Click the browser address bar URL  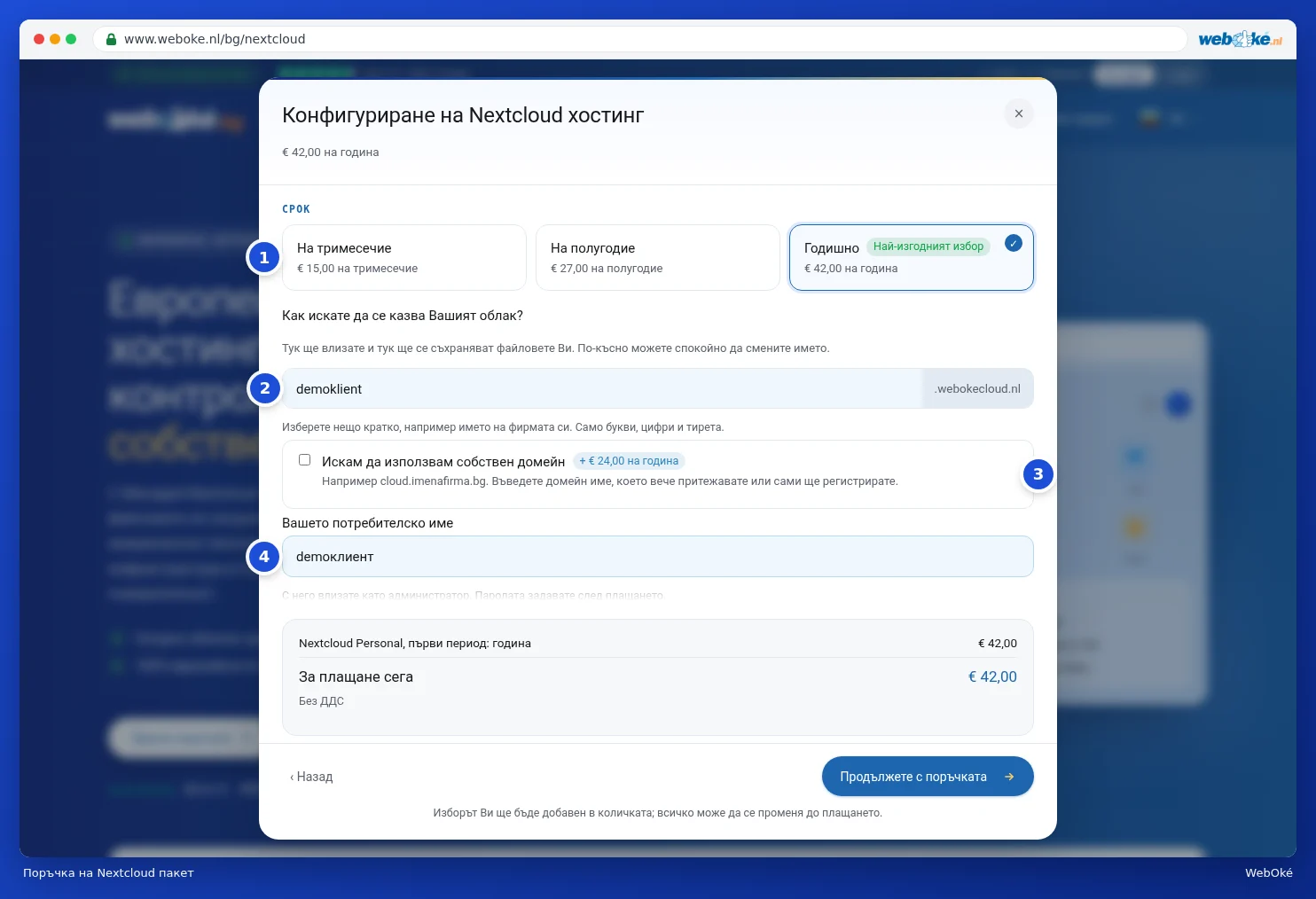pos(215,39)
